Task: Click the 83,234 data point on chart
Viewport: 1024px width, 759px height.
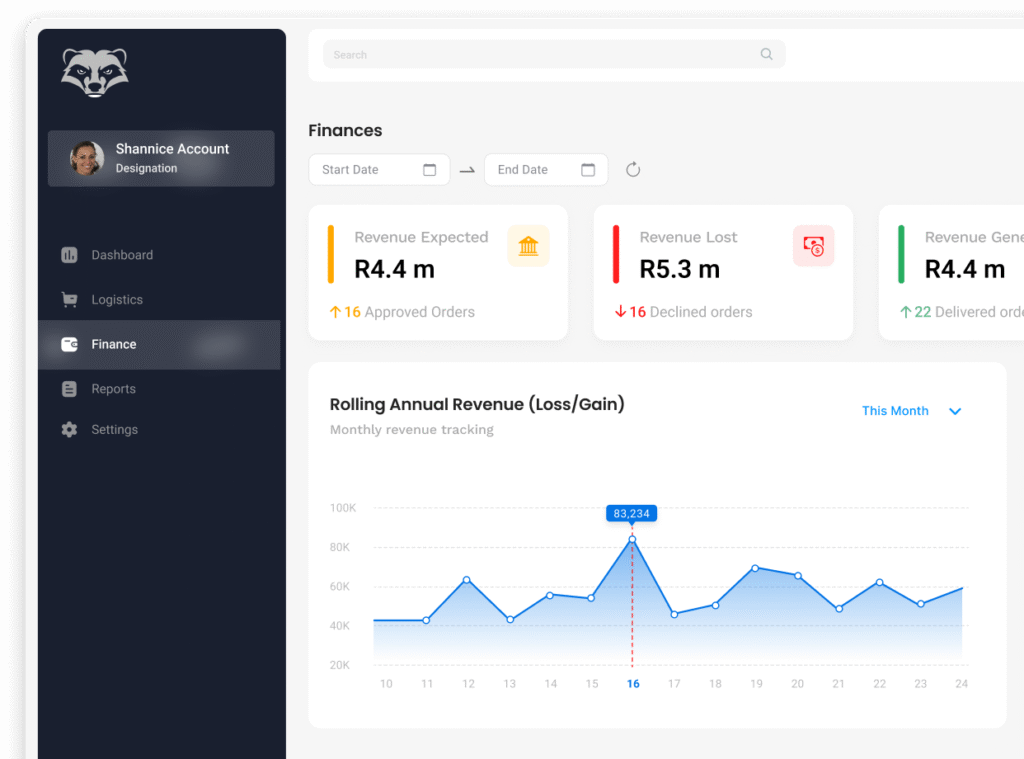Action: (632, 539)
